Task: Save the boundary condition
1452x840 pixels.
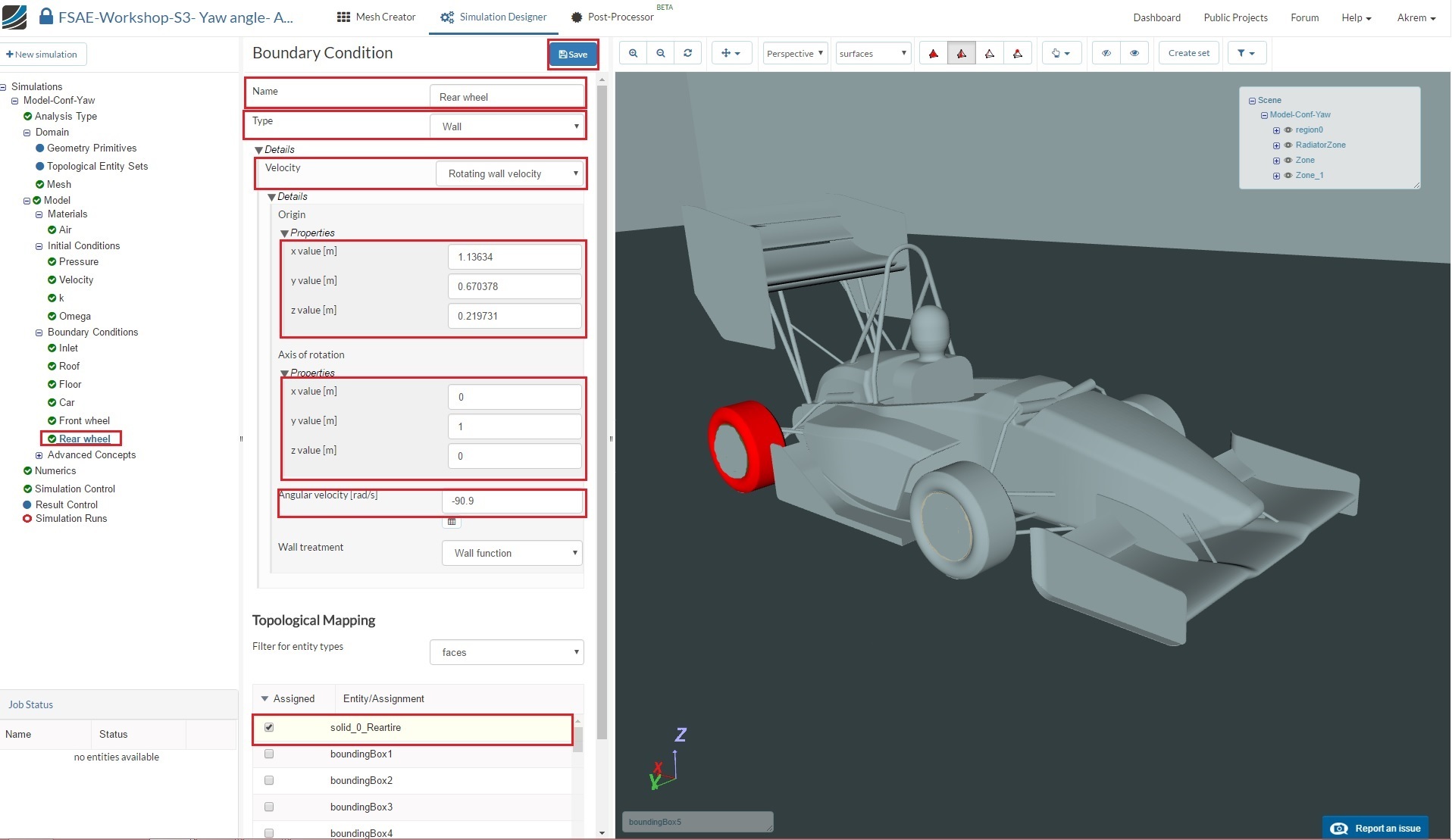Action: coord(573,54)
